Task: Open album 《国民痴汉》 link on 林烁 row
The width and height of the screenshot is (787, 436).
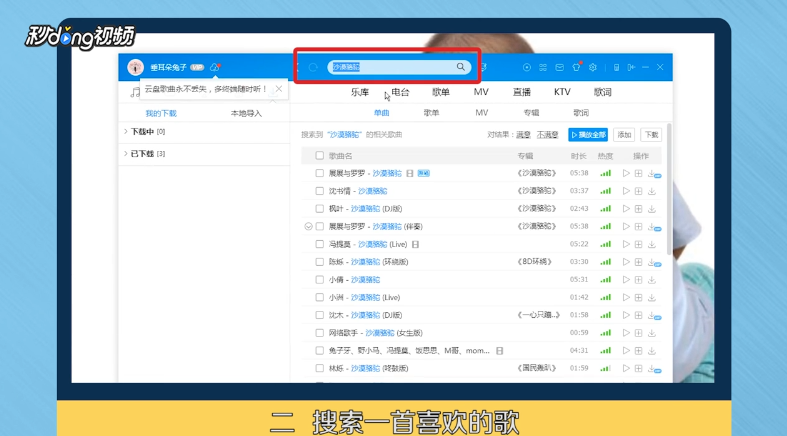Action: pos(537,368)
